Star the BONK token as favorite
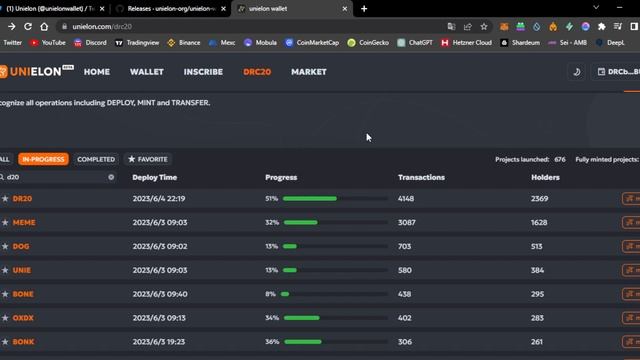 point(5,342)
